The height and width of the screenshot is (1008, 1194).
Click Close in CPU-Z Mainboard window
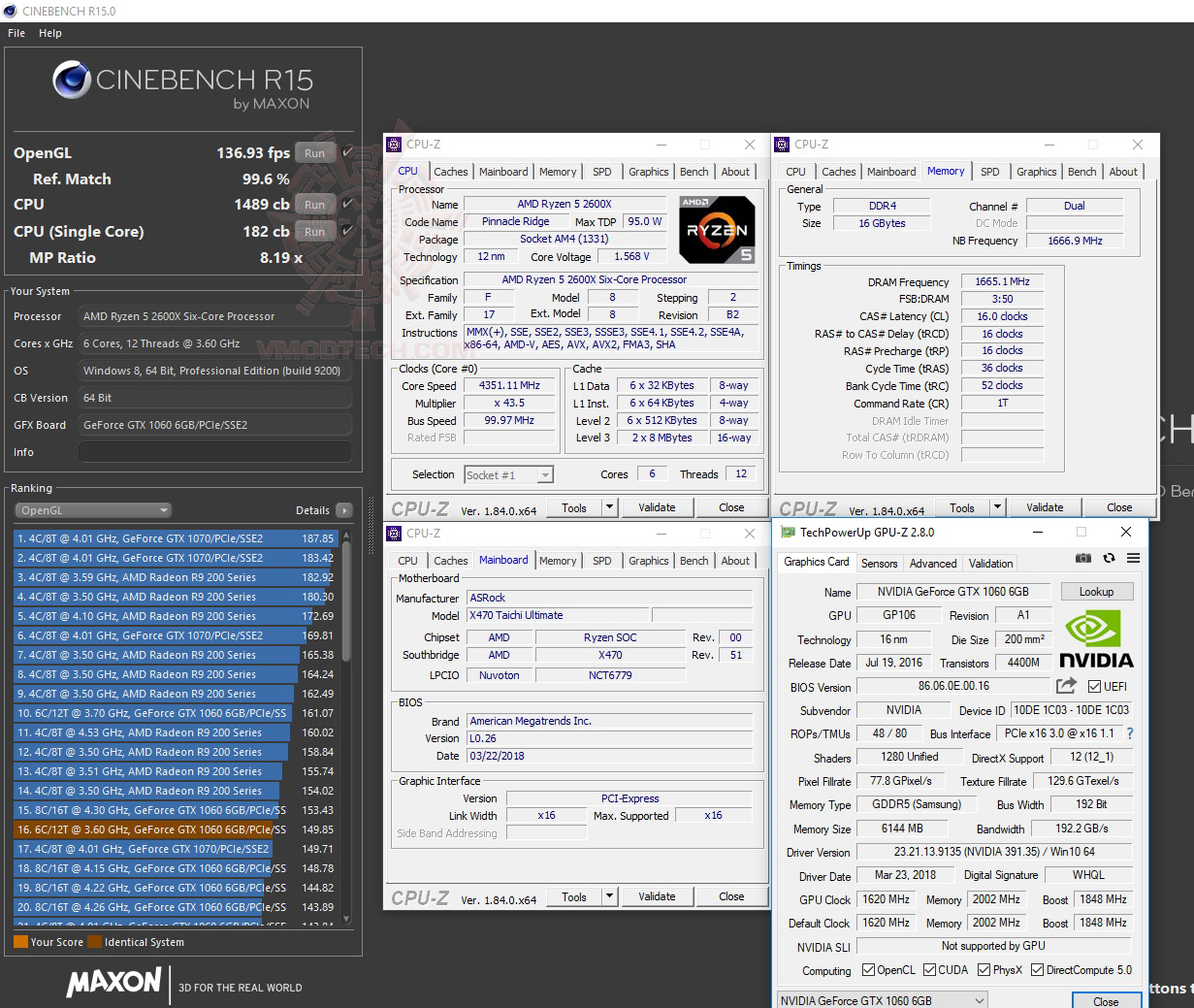pyautogui.click(x=731, y=896)
